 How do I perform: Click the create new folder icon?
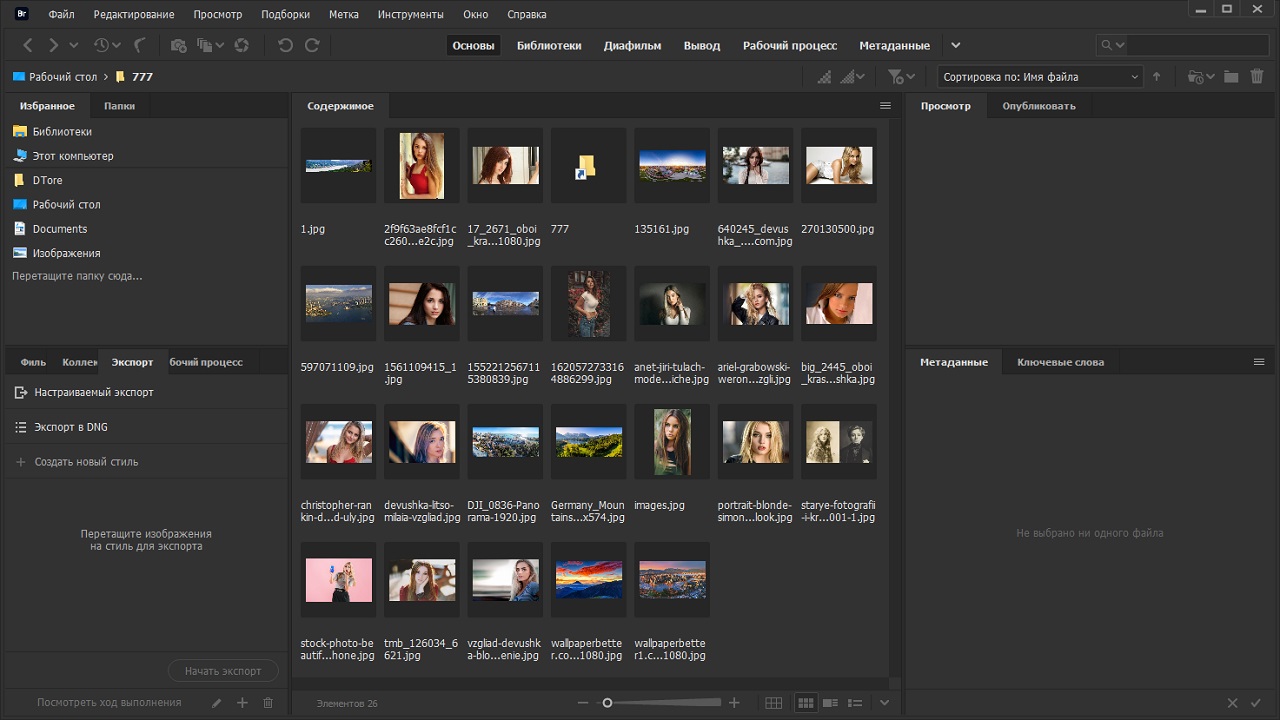pyautogui.click(x=1231, y=77)
